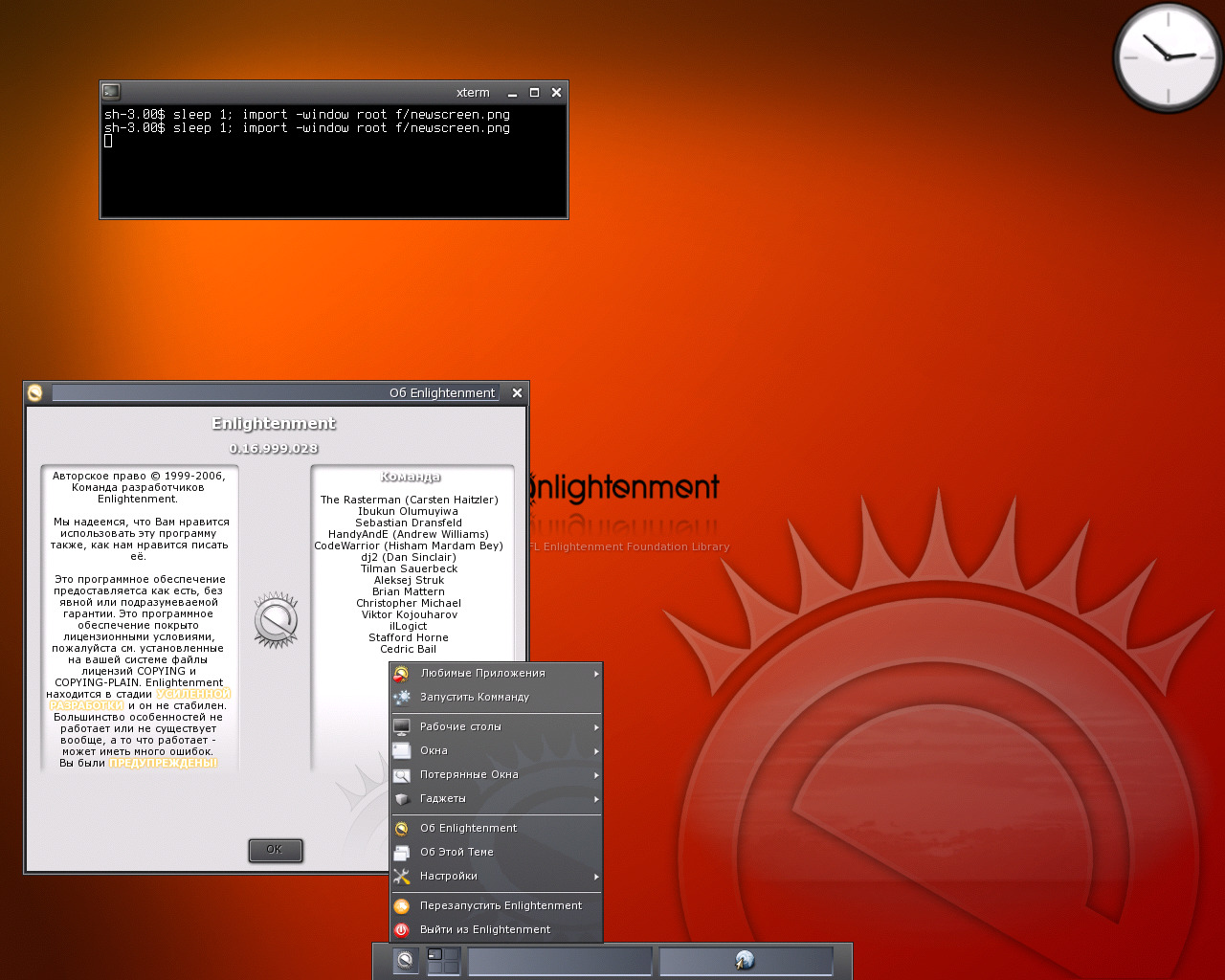Screen dimensions: 1225x980
Task: Click the xterm terminal icon in titlebar
Action: pos(111,92)
